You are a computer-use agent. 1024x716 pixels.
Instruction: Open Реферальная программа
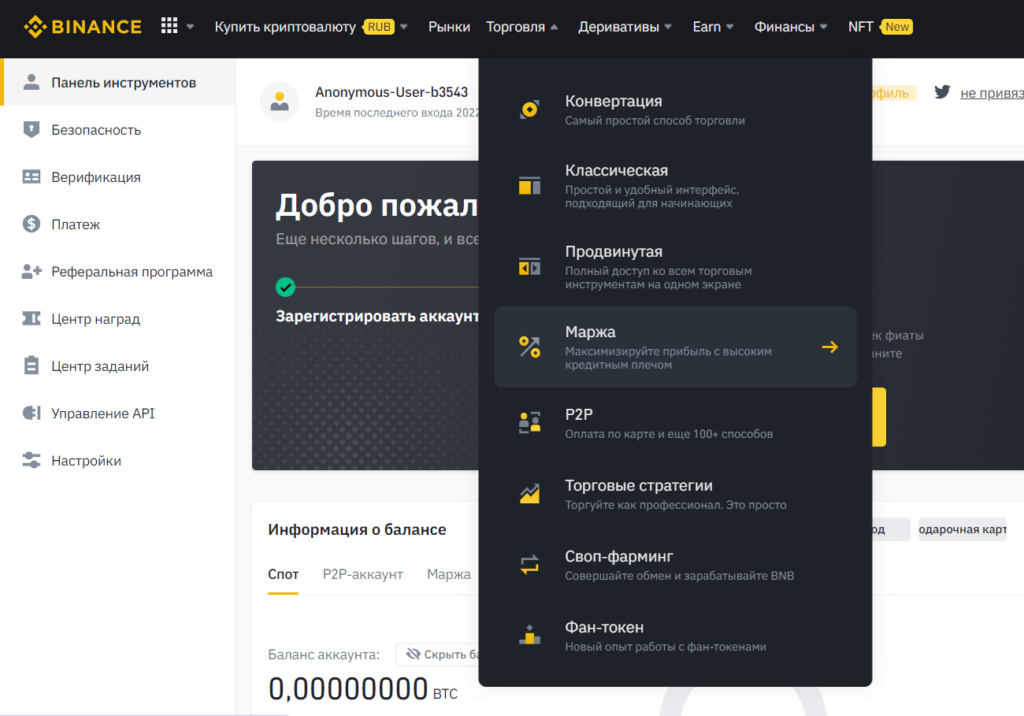[x=118, y=271]
